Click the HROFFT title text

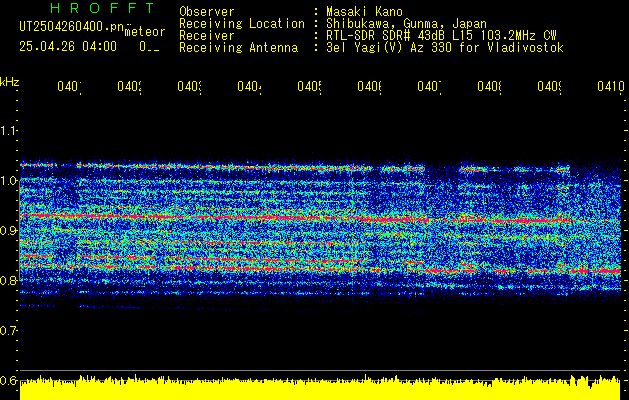pos(102,8)
